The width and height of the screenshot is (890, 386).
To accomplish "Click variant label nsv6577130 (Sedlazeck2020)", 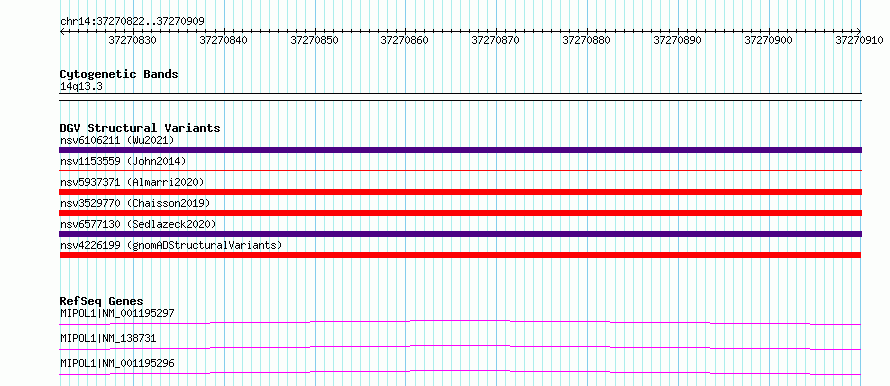I will pos(138,224).
